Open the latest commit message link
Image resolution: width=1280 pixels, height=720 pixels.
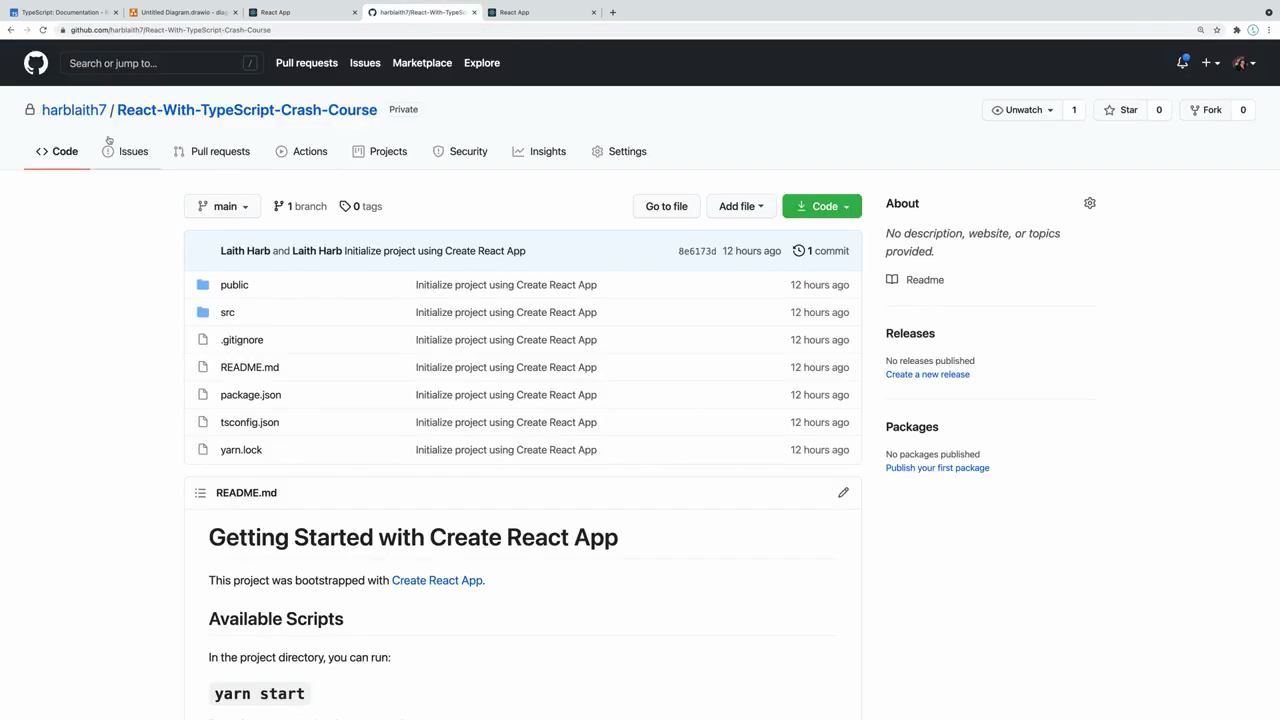[x=435, y=251]
